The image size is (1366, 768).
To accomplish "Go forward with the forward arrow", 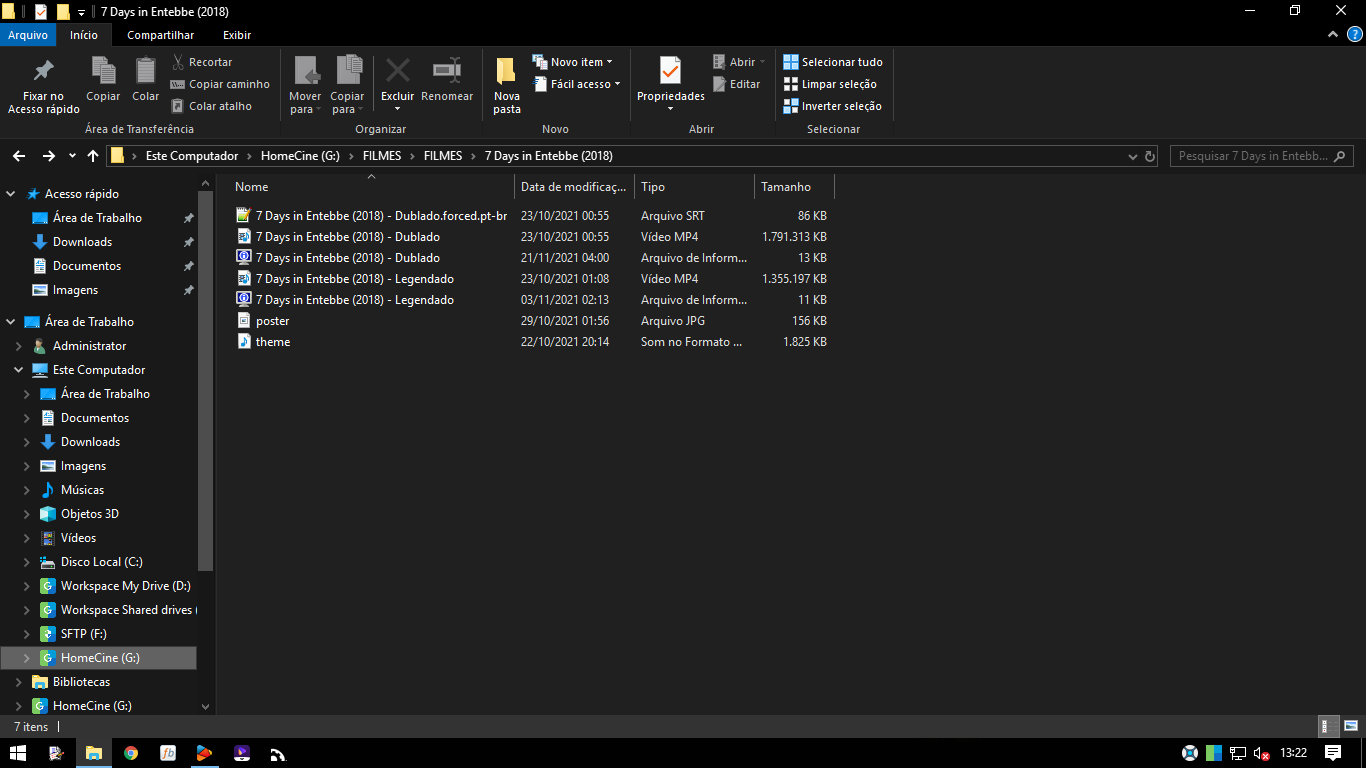I will (x=48, y=156).
